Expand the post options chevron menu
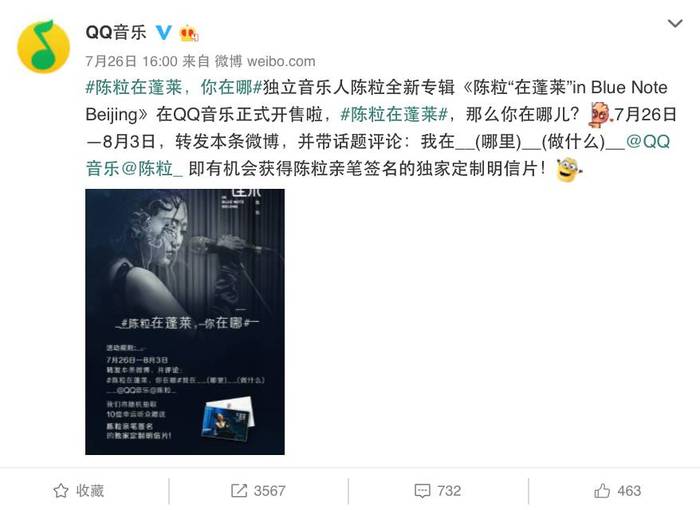The width and height of the screenshot is (700, 510). click(675, 23)
